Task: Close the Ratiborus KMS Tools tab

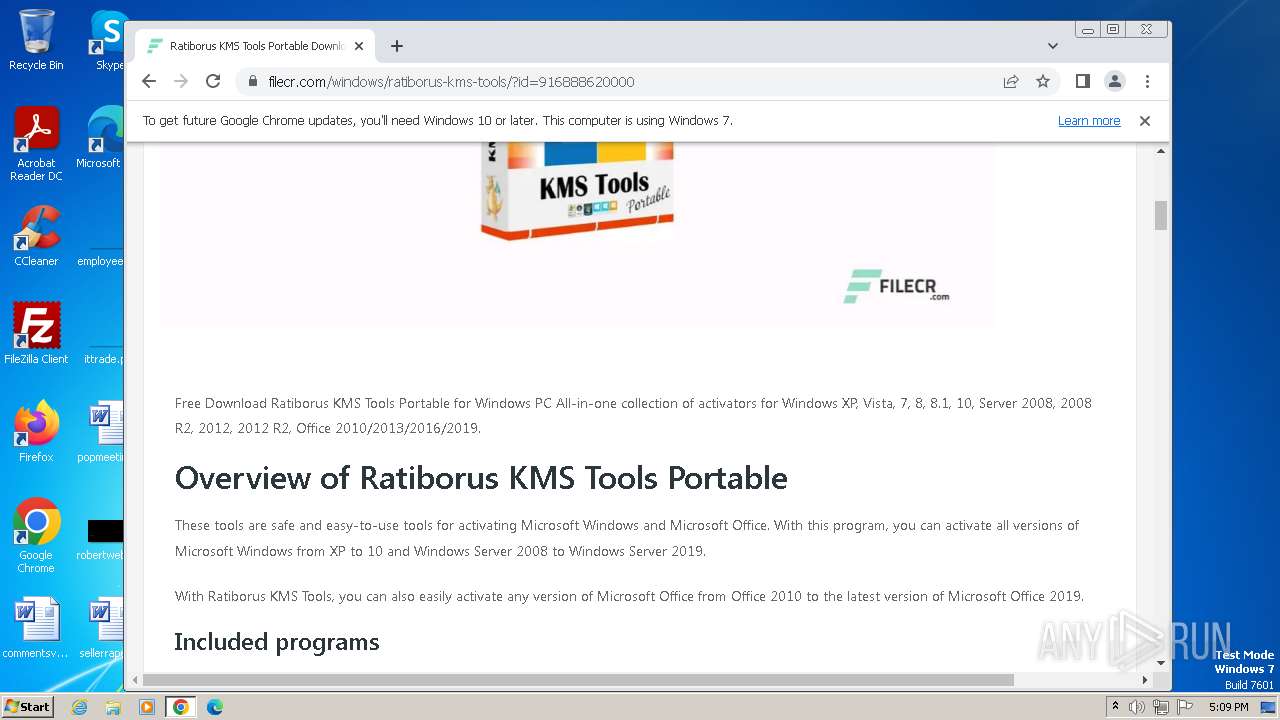Action: (359, 46)
